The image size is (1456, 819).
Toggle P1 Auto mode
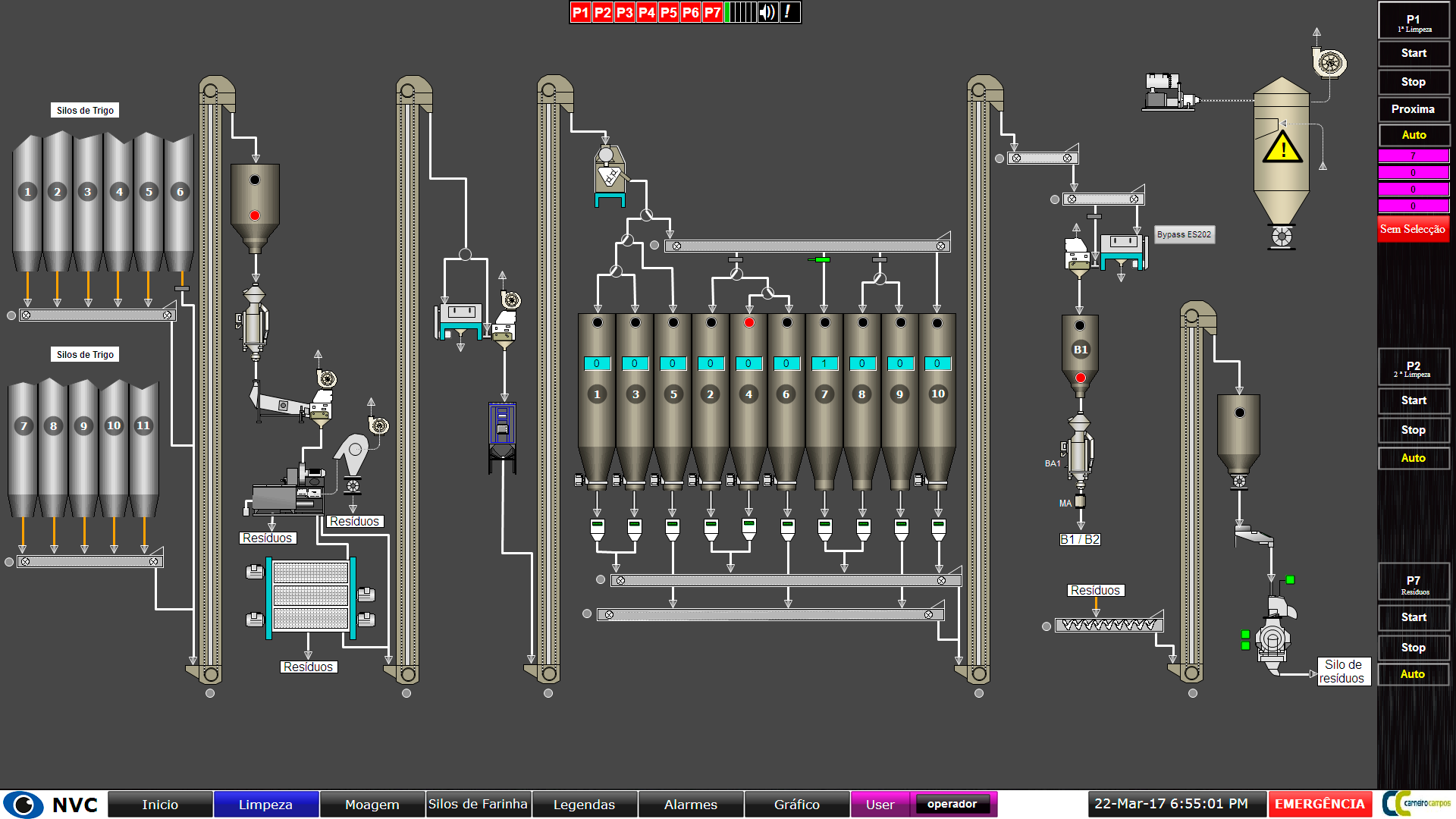[x=1414, y=135]
